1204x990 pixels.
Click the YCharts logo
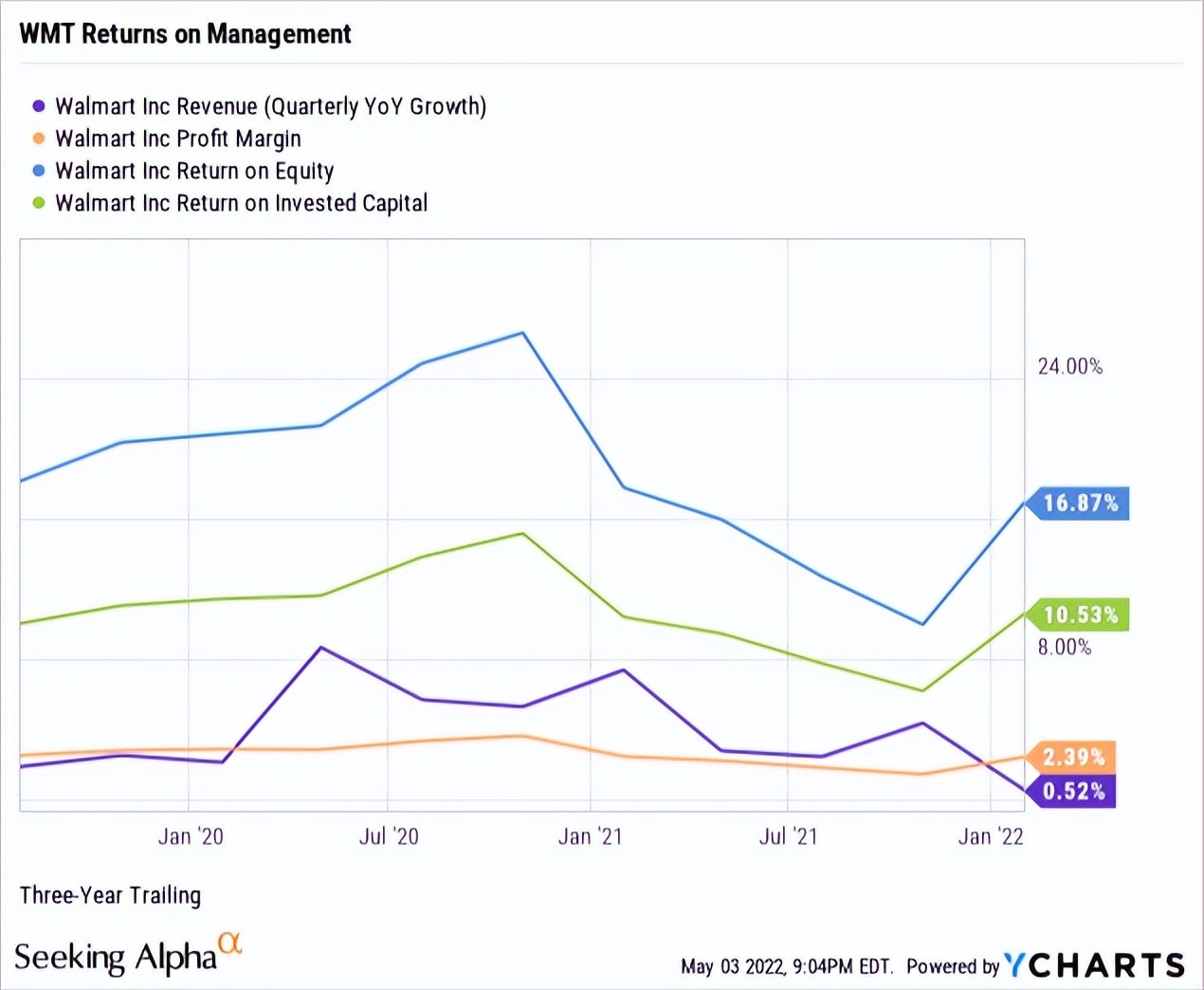pos(1094,965)
